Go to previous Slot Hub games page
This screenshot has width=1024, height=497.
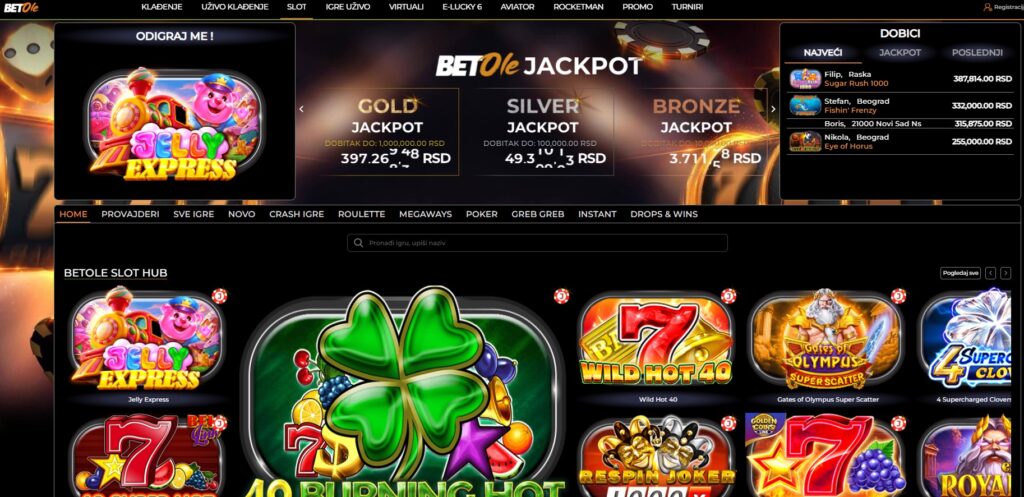pos(991,273)
